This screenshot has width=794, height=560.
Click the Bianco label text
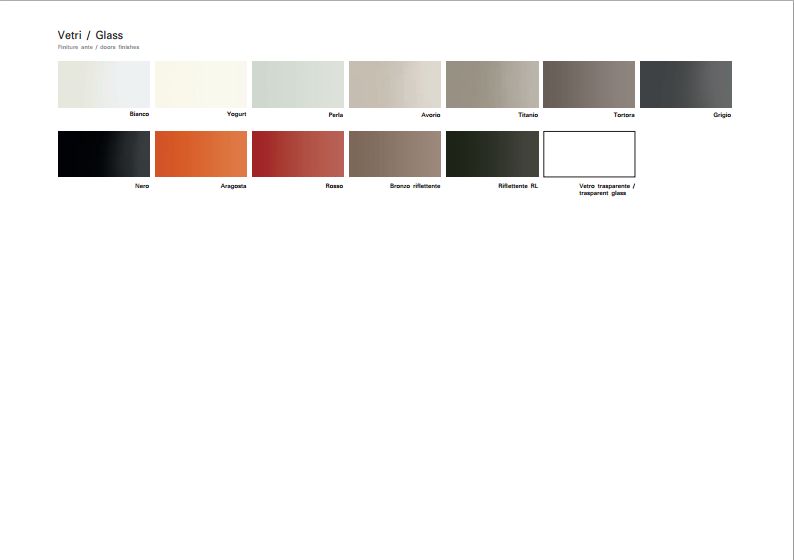click(139, 114)
